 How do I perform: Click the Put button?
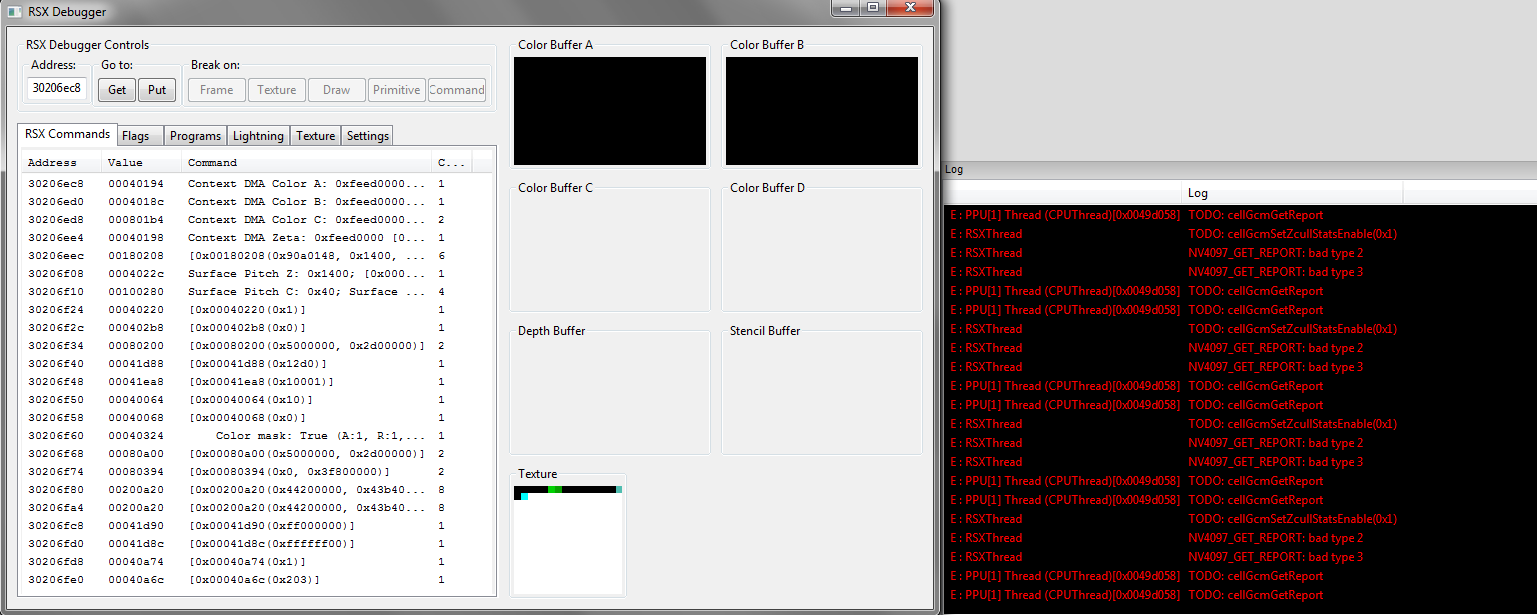[157, 90]
